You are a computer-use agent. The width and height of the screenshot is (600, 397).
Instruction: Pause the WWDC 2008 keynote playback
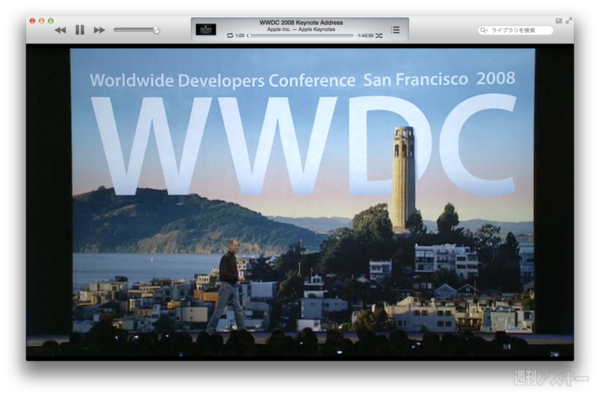(x=80, y=30)
